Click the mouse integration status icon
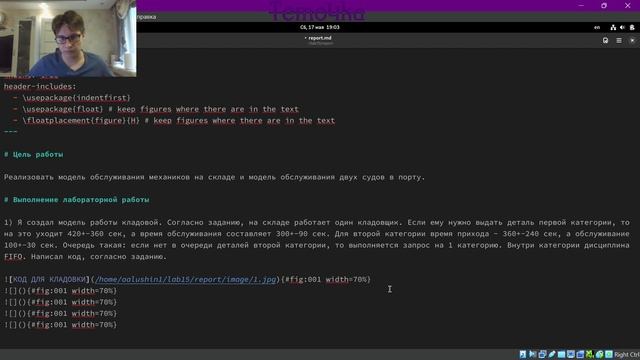Image resolution: width=640 pixels, height=360 pixels. 599,354
